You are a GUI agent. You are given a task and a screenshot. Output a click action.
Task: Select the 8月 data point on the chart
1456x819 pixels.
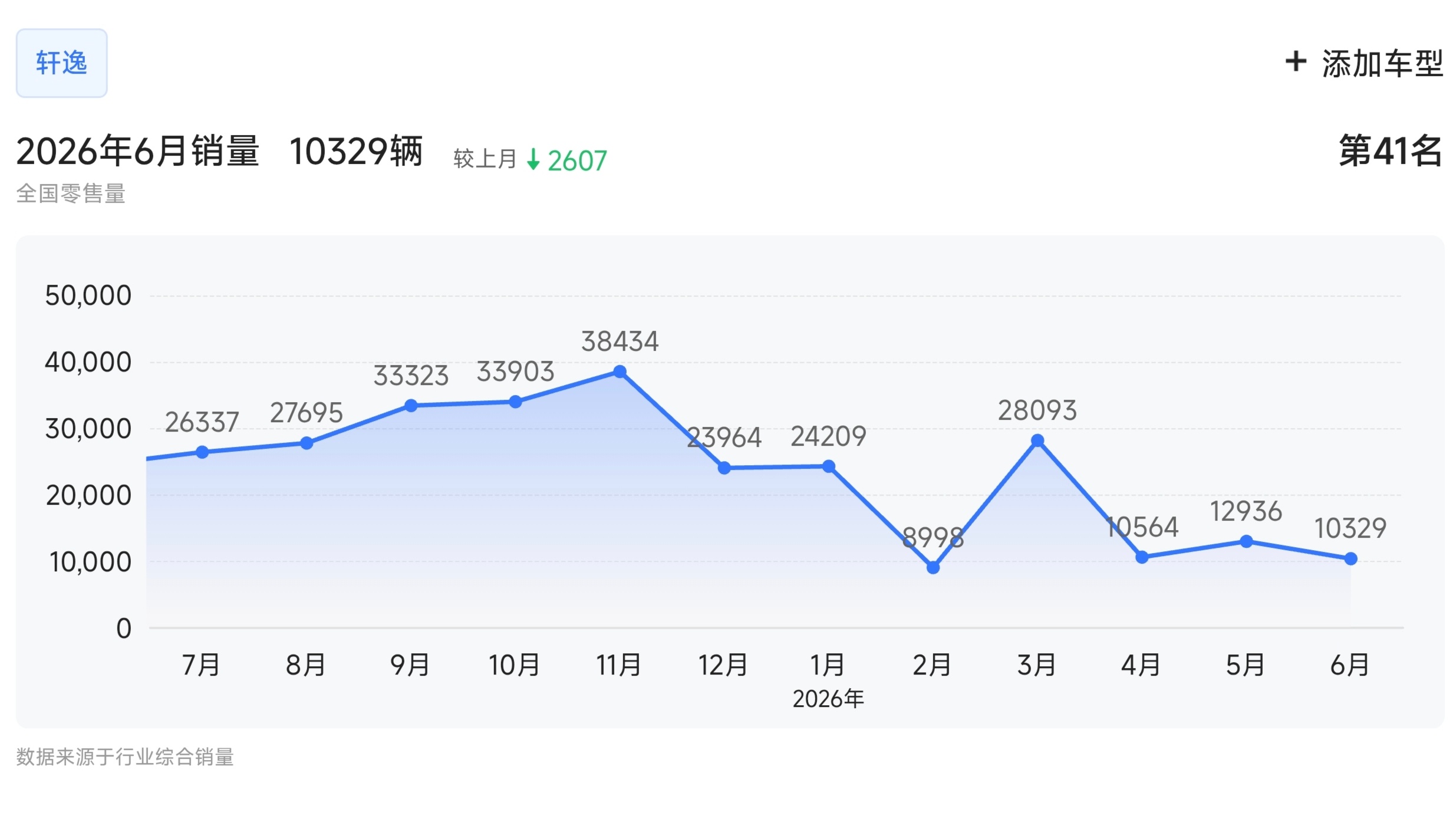point(307,443)
